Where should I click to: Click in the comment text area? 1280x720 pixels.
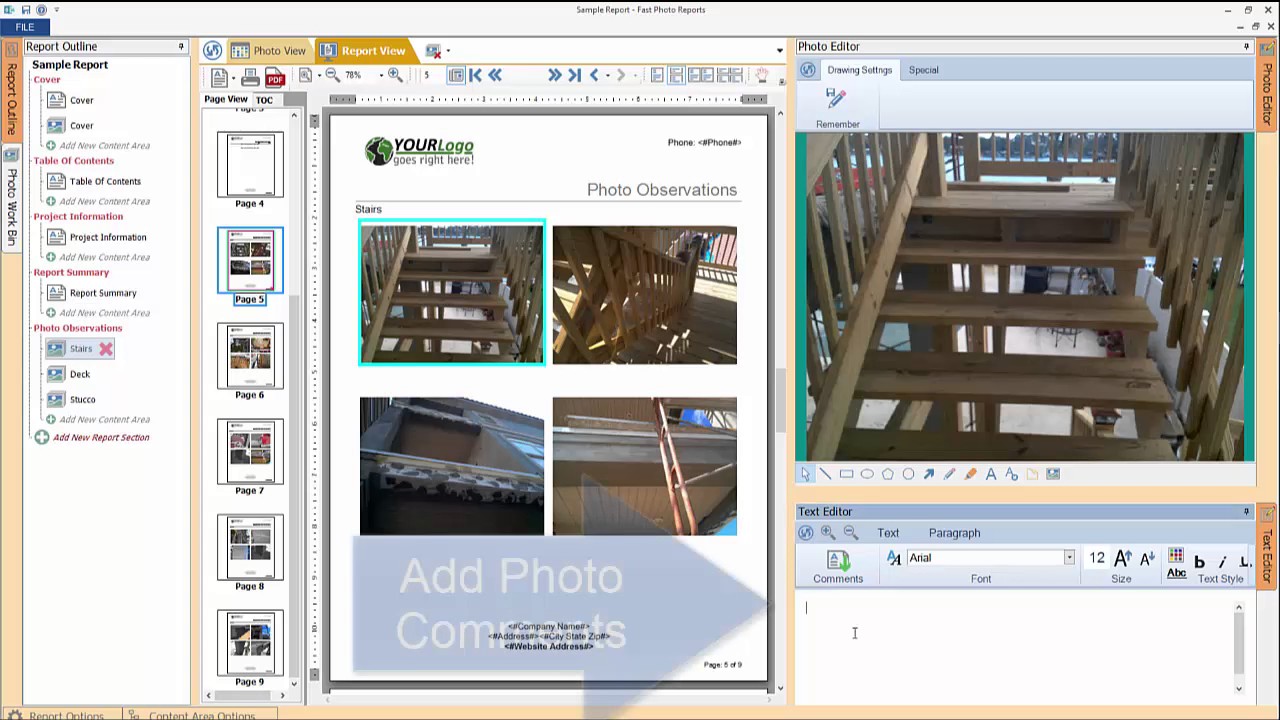coord(1015,646)
